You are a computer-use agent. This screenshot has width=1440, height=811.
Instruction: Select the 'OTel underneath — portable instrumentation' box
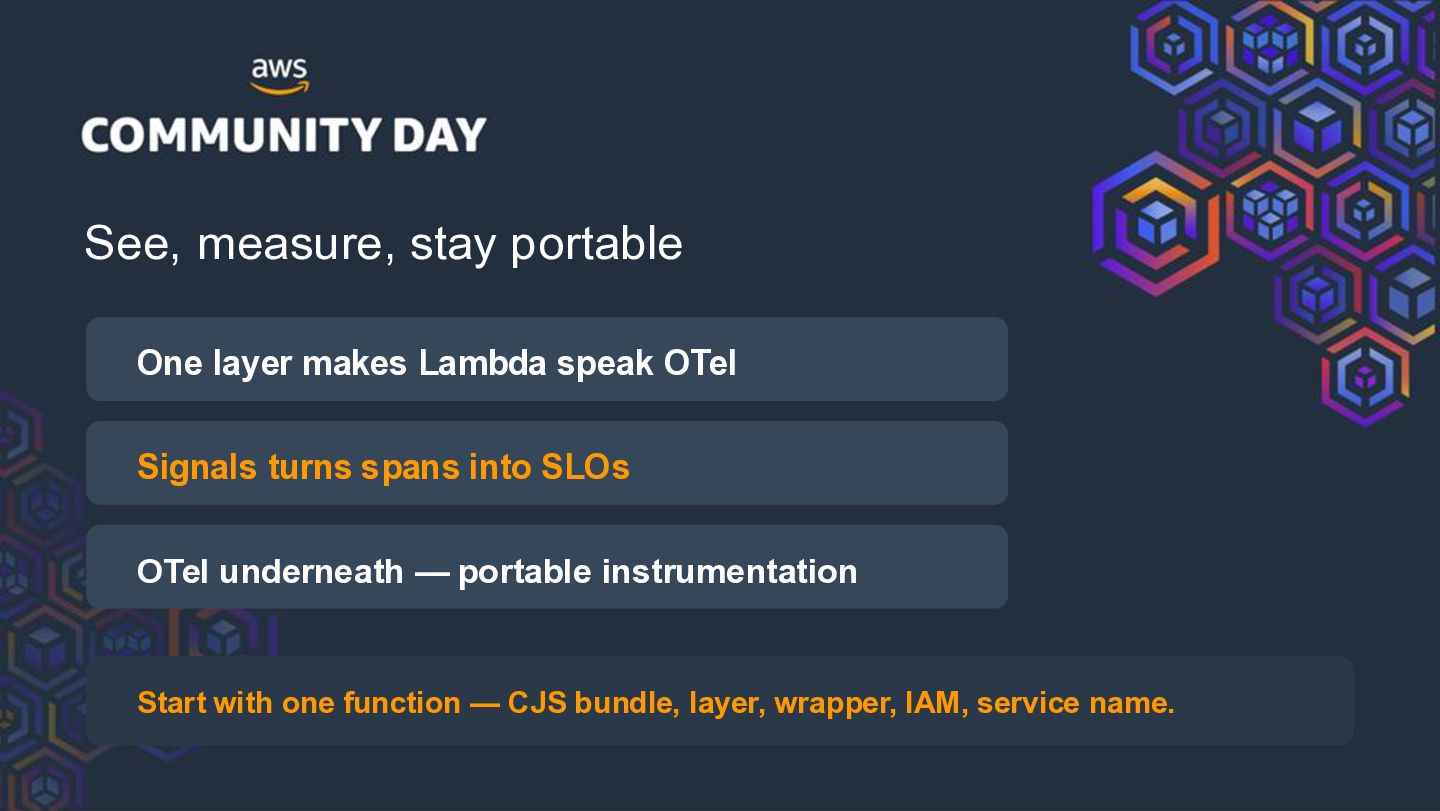pos(547,567)
